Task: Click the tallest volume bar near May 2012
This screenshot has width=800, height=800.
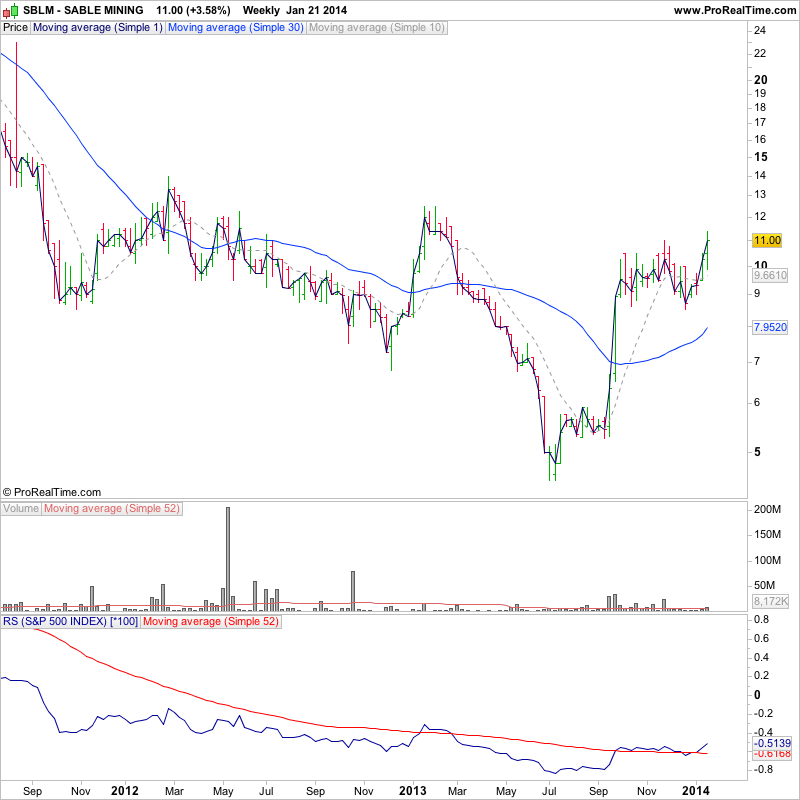Action: 228,559
